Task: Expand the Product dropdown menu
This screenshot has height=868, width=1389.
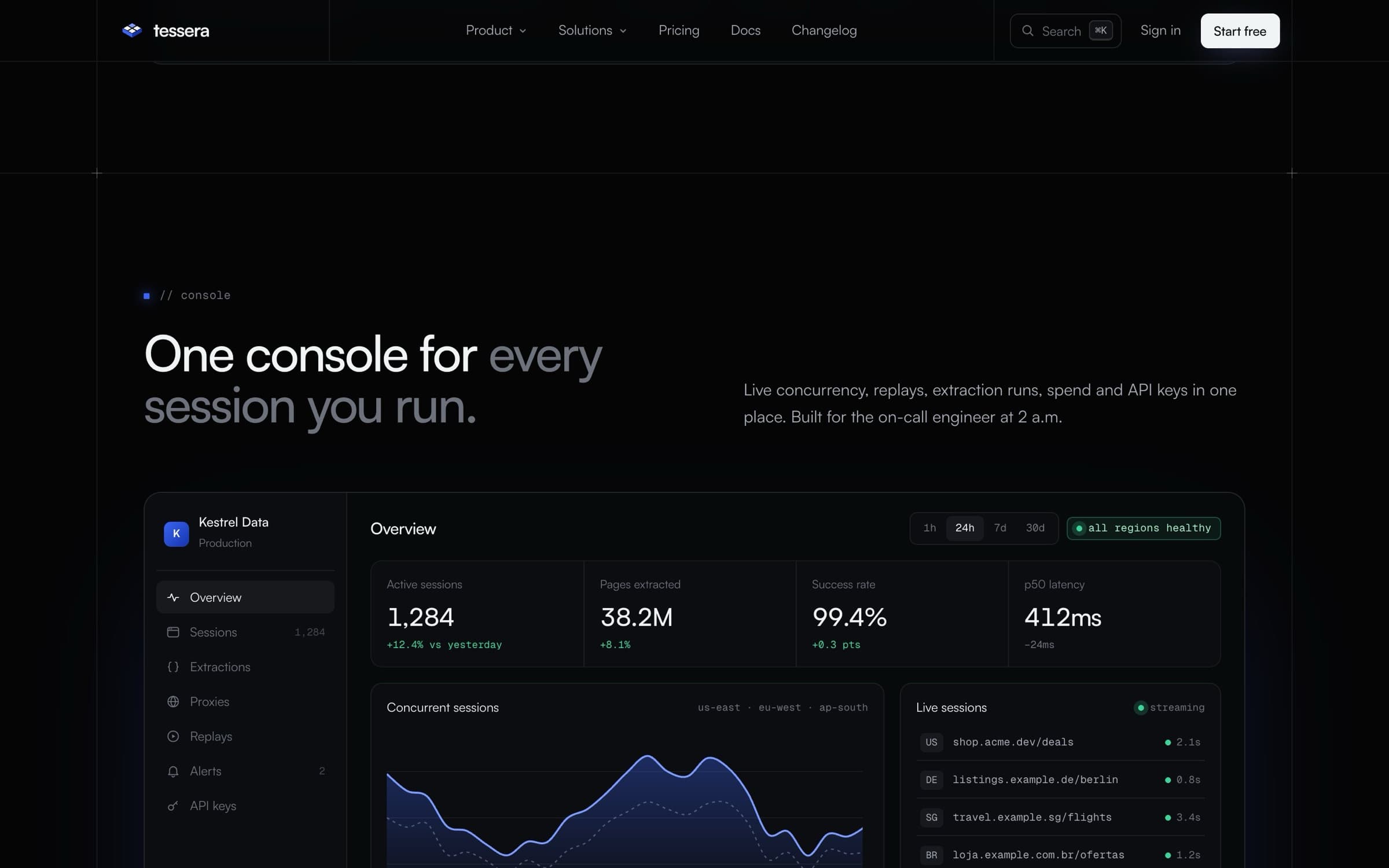Action: [496, 30]
